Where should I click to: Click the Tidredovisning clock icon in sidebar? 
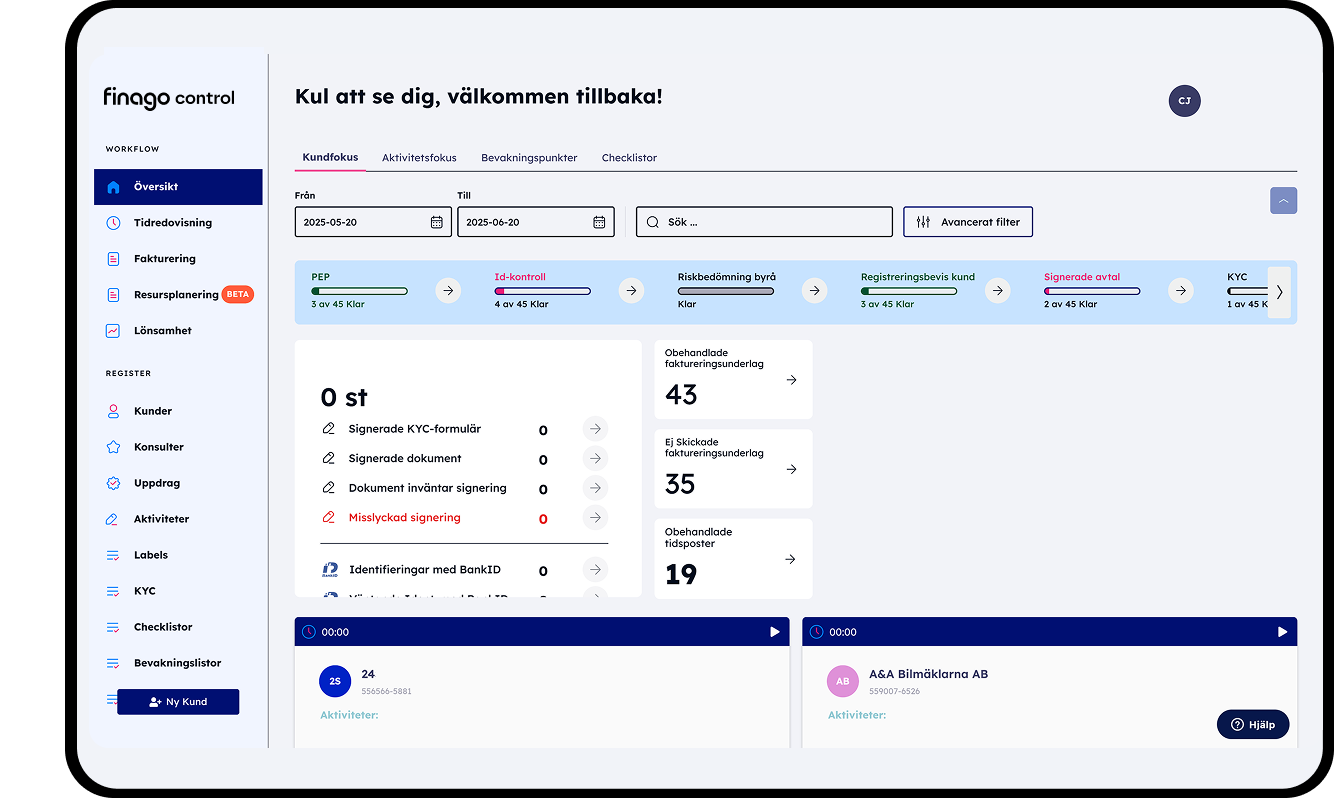point(113,223)
